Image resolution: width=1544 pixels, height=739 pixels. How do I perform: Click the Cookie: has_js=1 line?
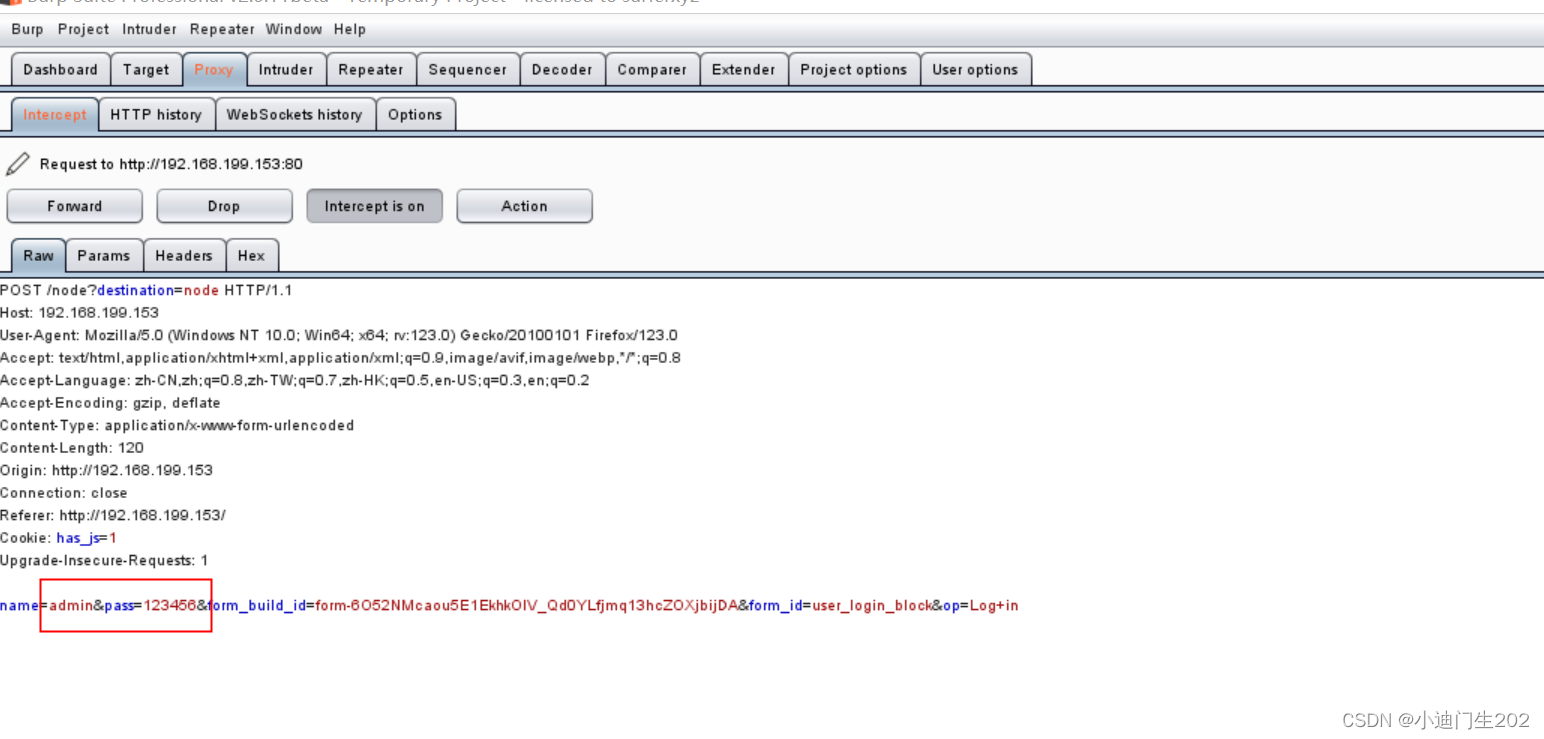coord(59,538)
